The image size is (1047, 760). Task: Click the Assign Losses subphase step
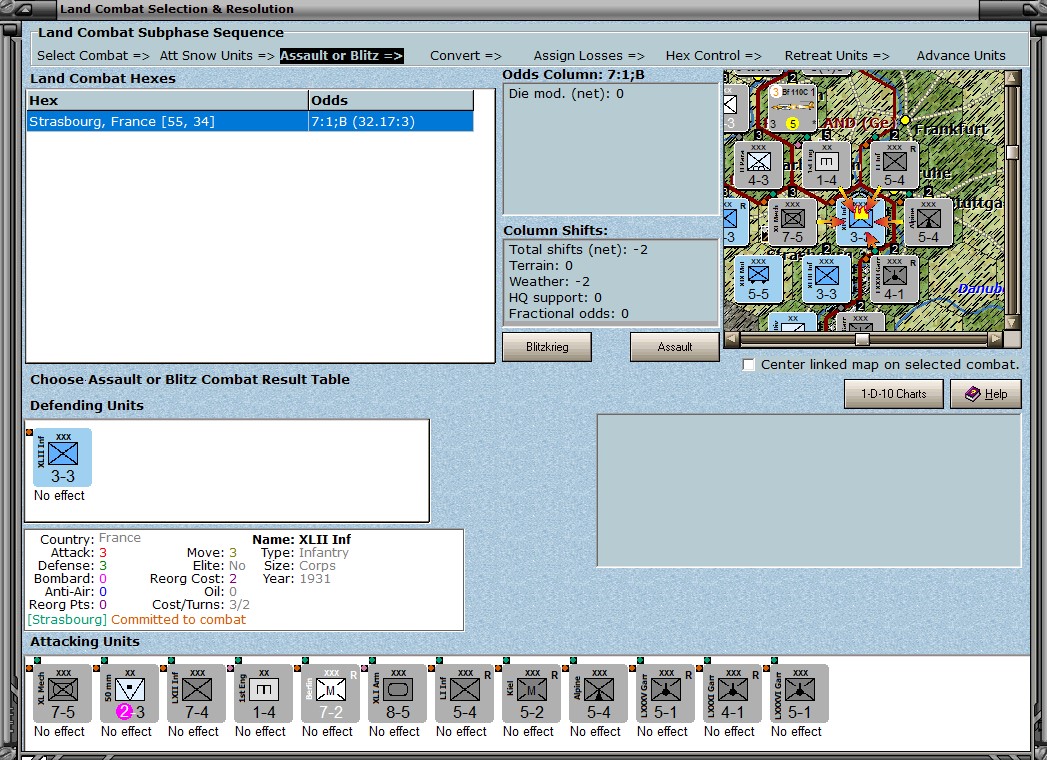pyautogui.click(x=589, y=55)
